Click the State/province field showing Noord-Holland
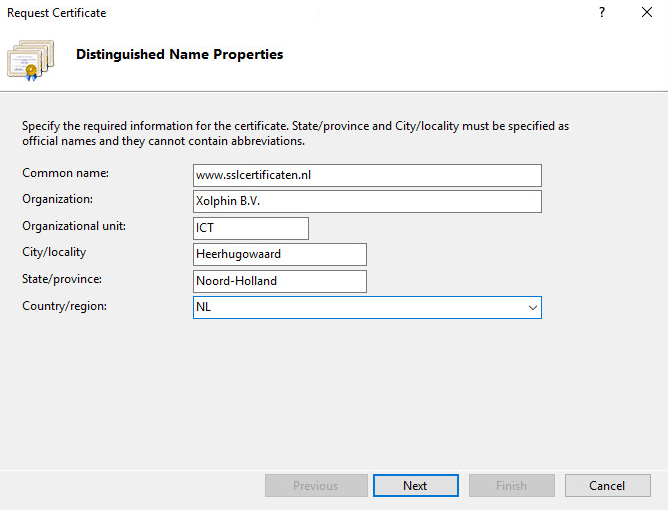Viewport: 668px width, 510px height. [279, 281]
